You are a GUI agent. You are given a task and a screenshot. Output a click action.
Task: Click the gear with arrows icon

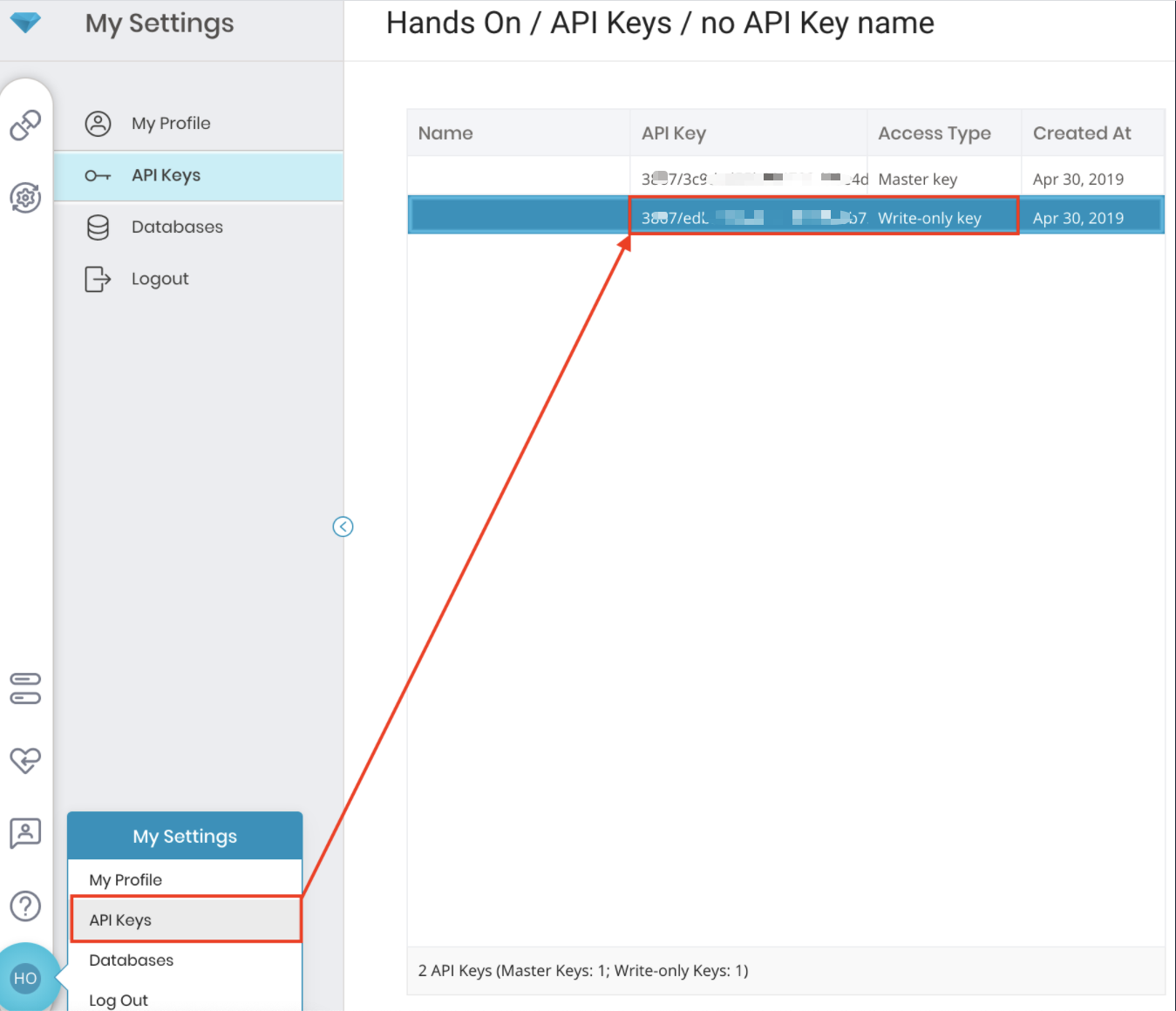25,198
